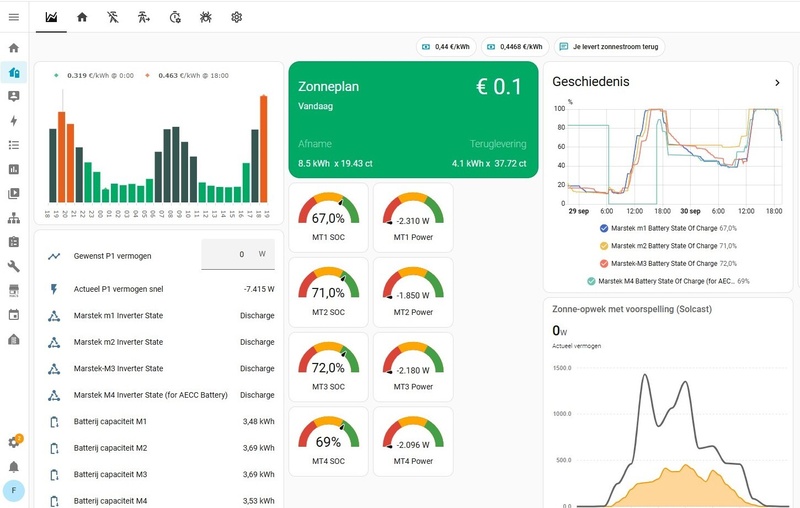Viewport: 800px width, 508px height.
Task: Open the wrench developer tools sidebar icon
Action: point(14,266)
